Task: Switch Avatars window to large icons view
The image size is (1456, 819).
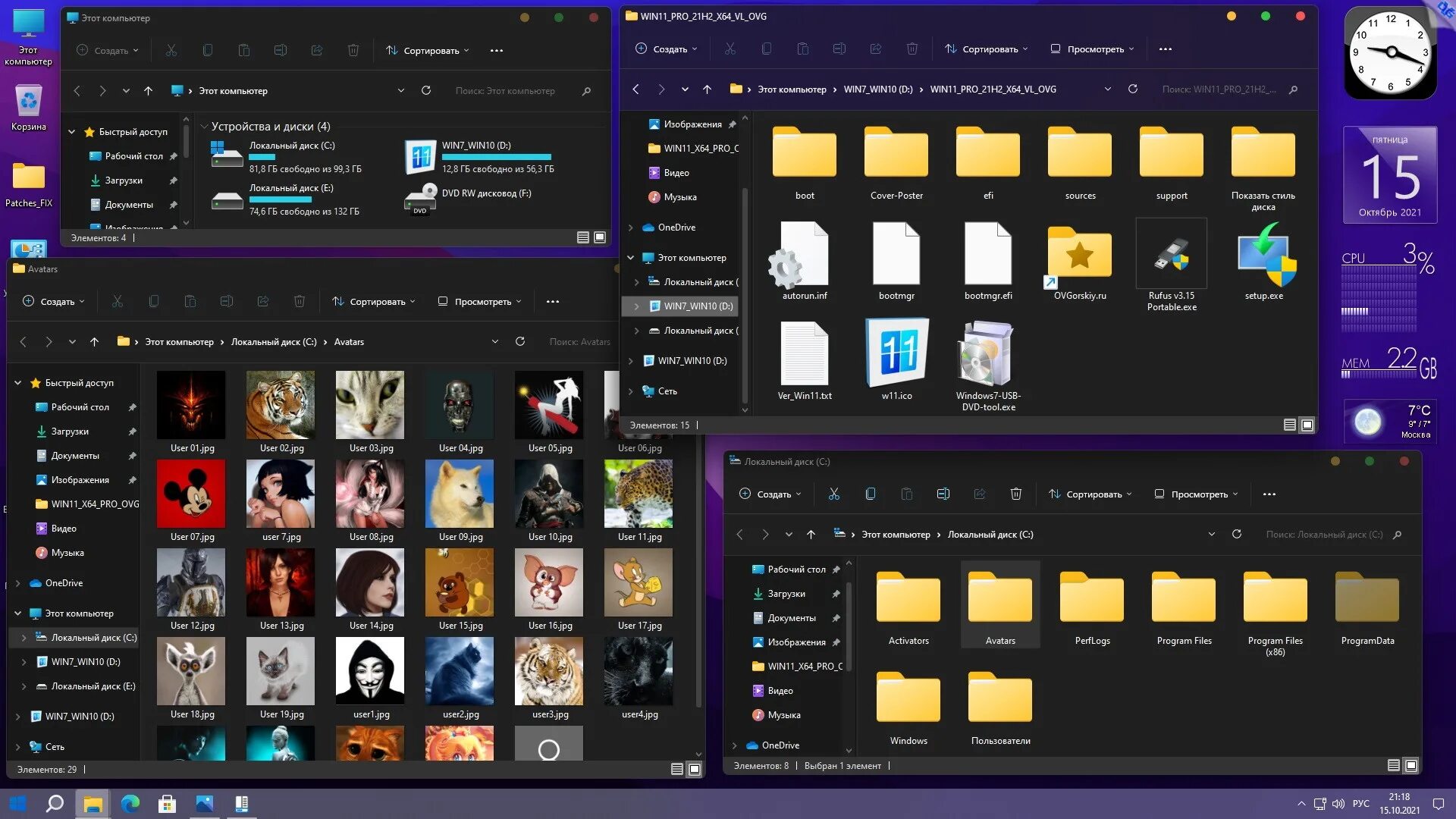Action: pos(695,770)
